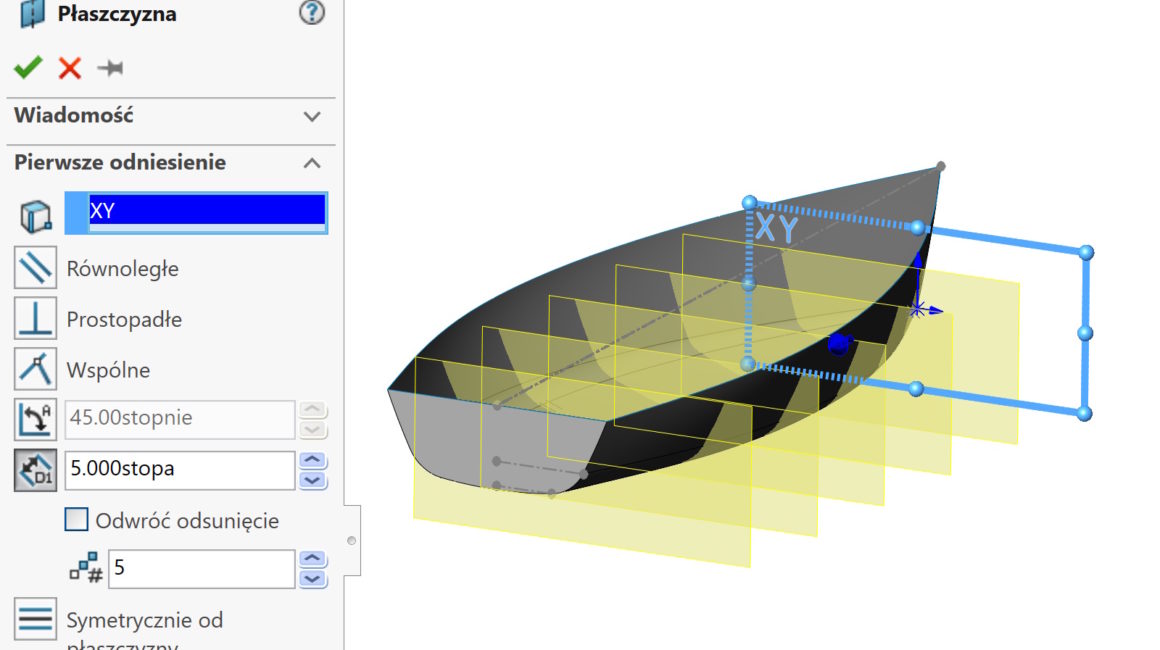
Task: Open help for Płaszczyzna panel
Action: point(312,13)
